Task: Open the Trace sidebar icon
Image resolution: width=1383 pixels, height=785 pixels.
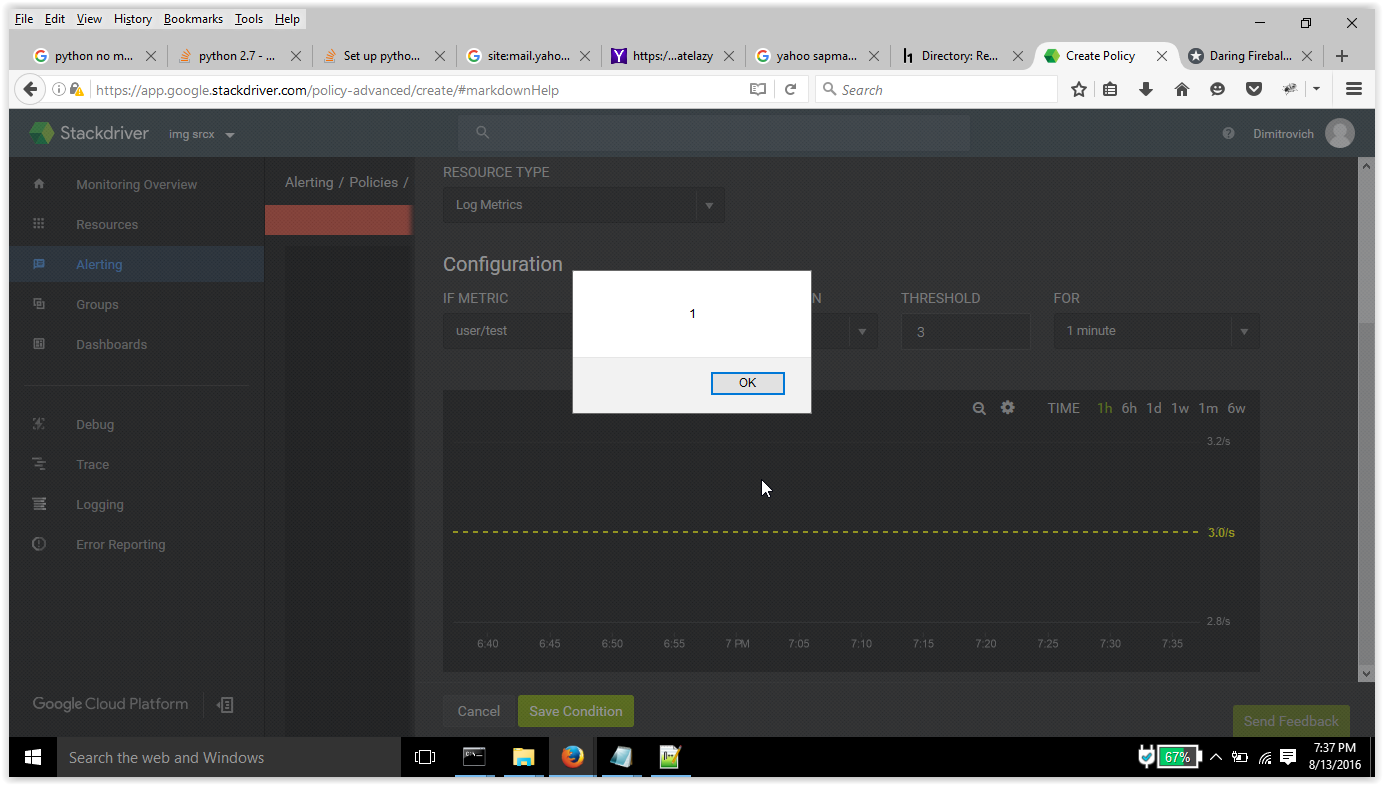Action: coord(39,464)
